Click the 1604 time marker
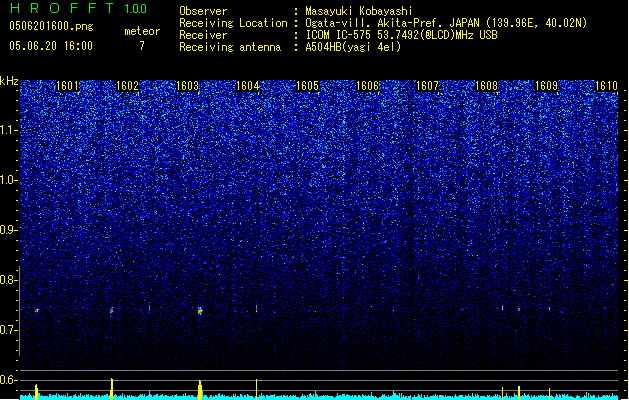This screenshot has height=400, width=629. tap(248, 86)
